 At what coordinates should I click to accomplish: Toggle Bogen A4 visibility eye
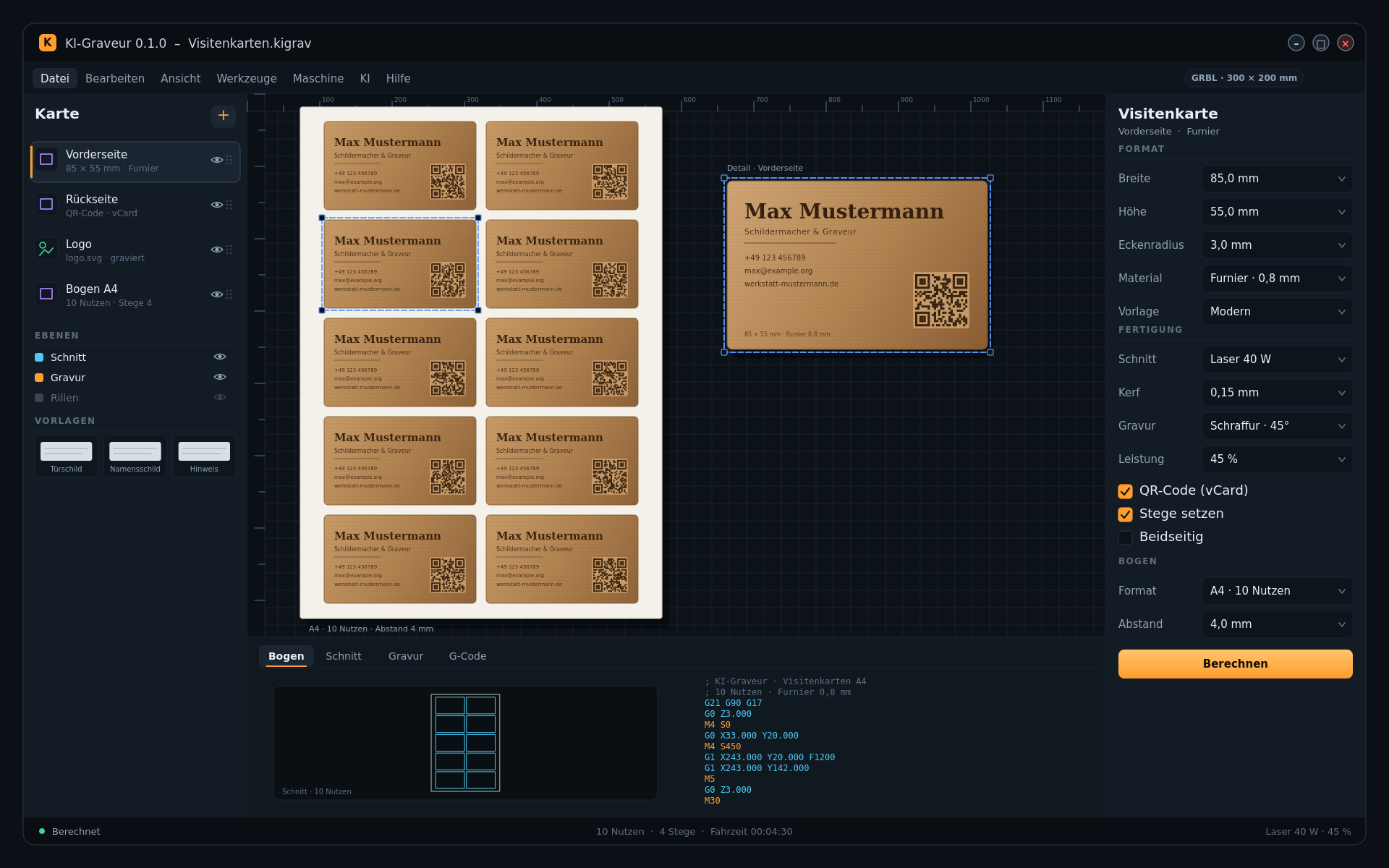216,294
